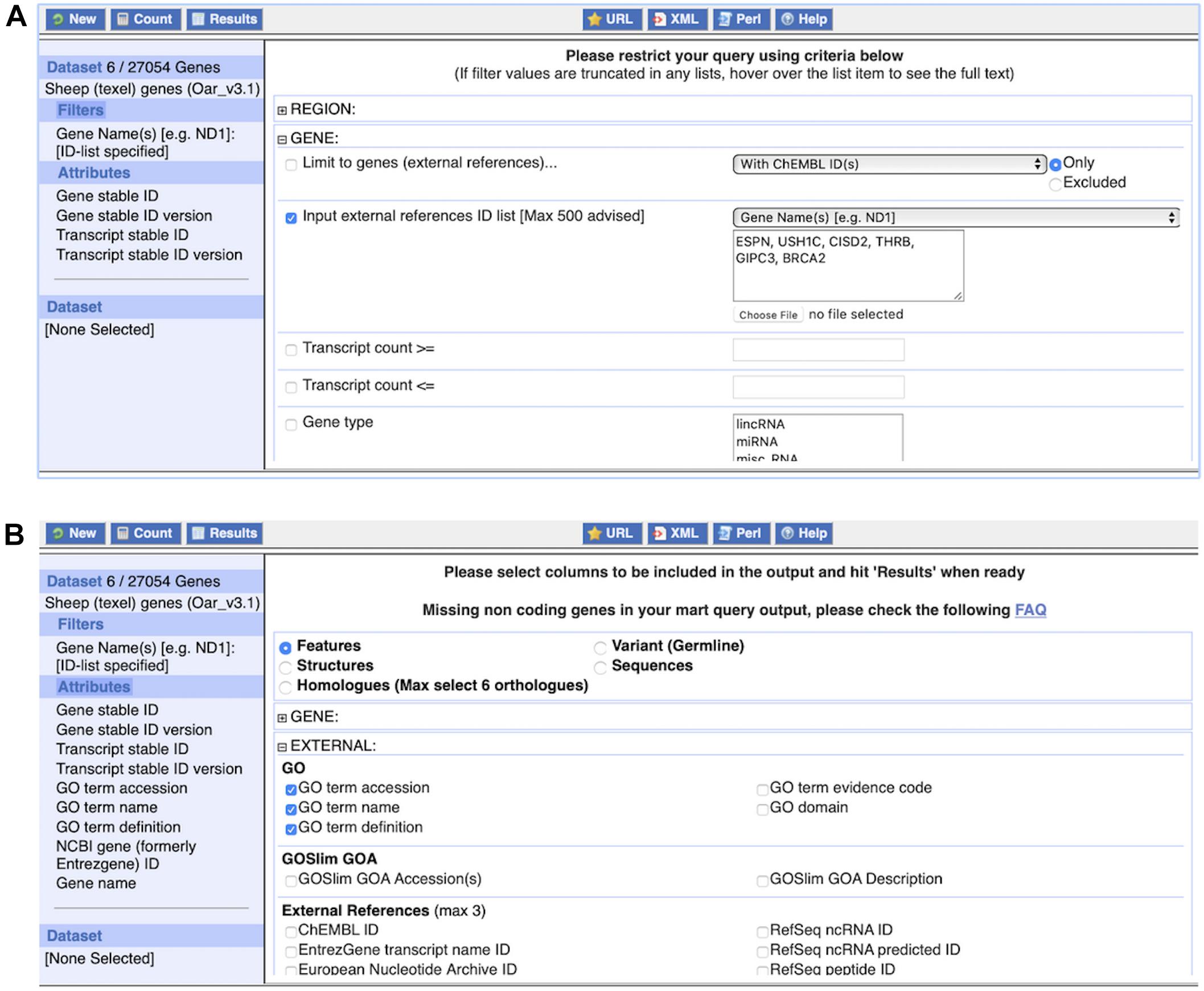Check EntrezGene transcript name ID
1204x991 pixels.
(x=291, y=952)
